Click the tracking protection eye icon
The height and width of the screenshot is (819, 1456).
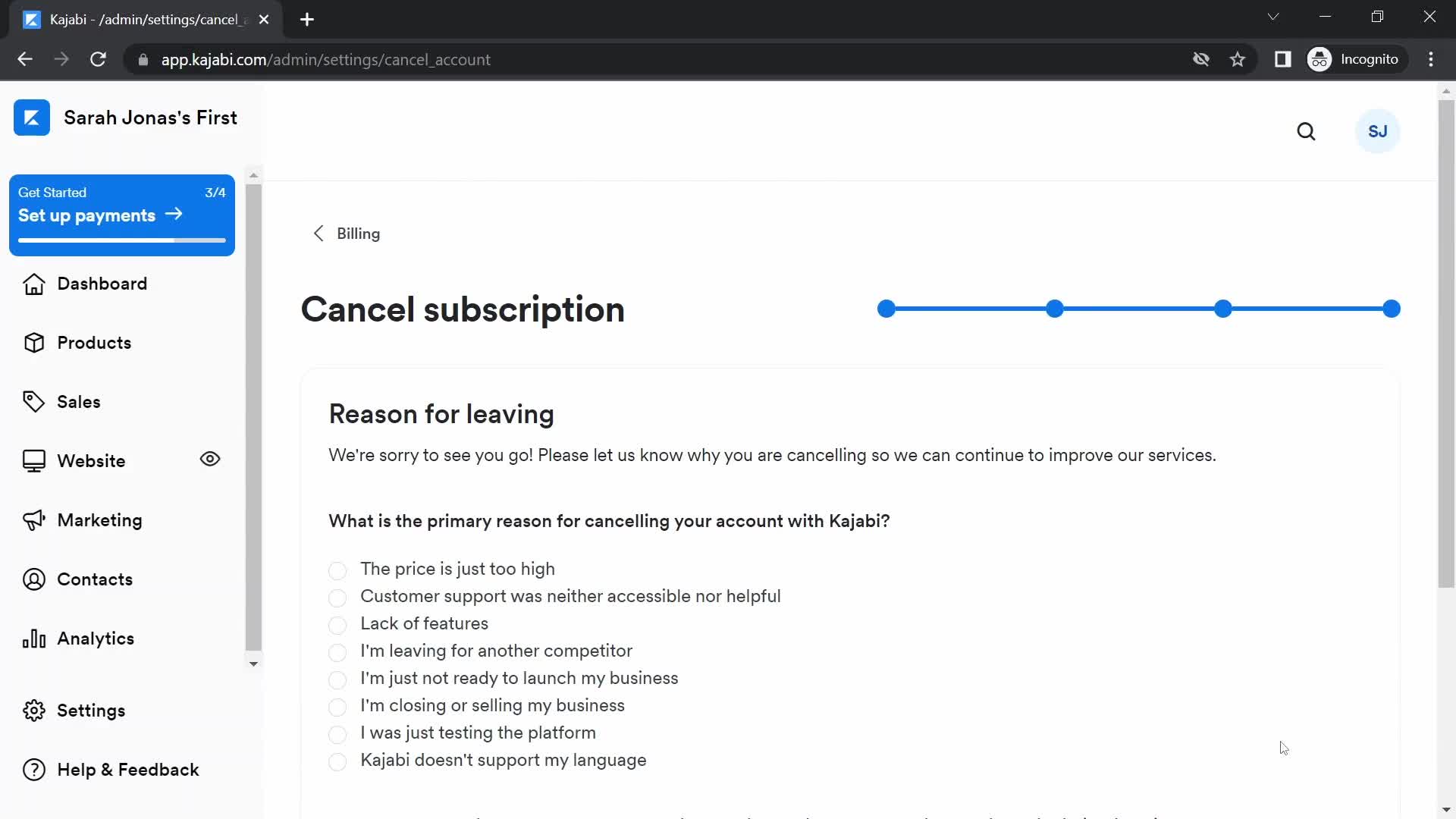[x=1200, y=59]
